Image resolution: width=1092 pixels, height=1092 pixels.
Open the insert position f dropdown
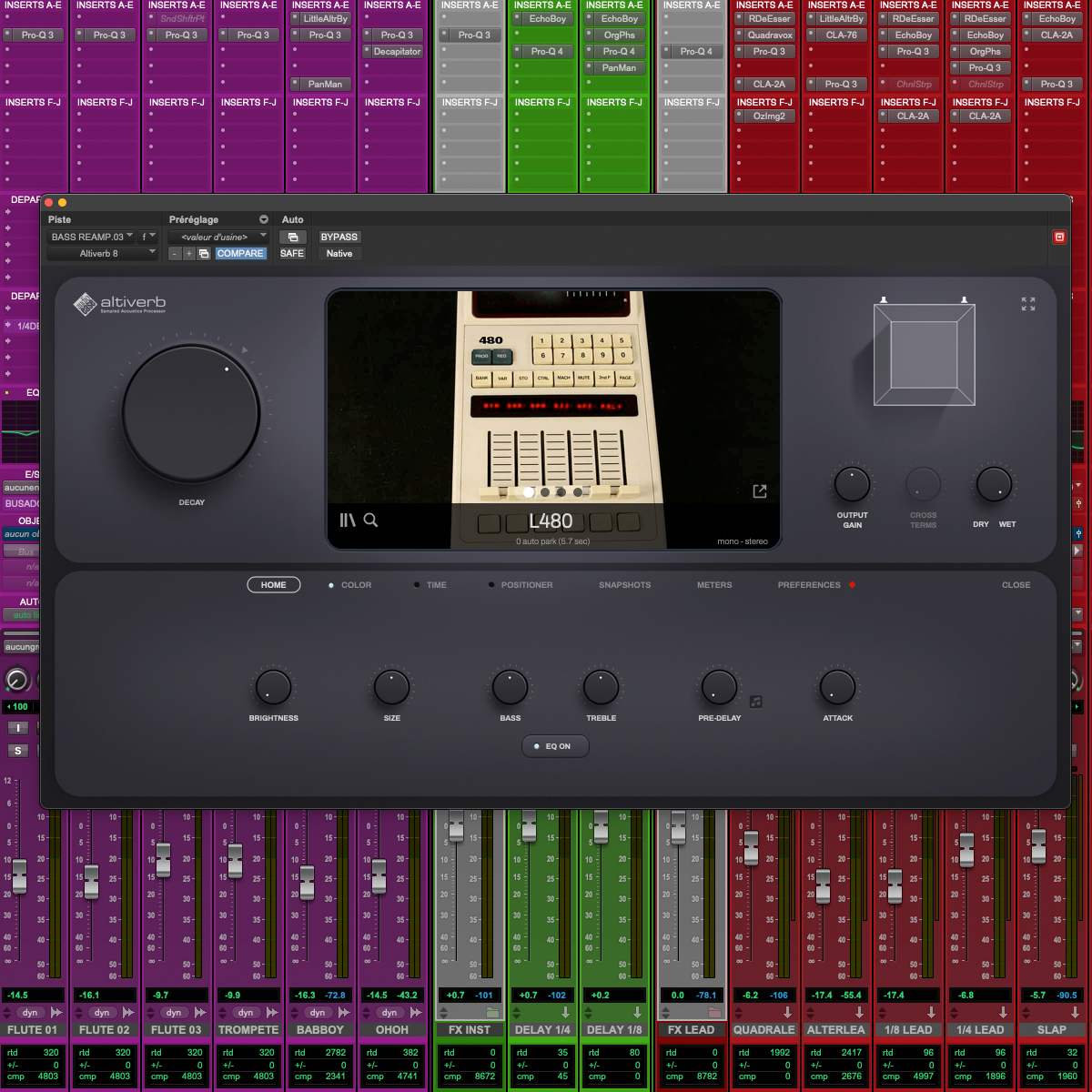(x=148, y=237)
